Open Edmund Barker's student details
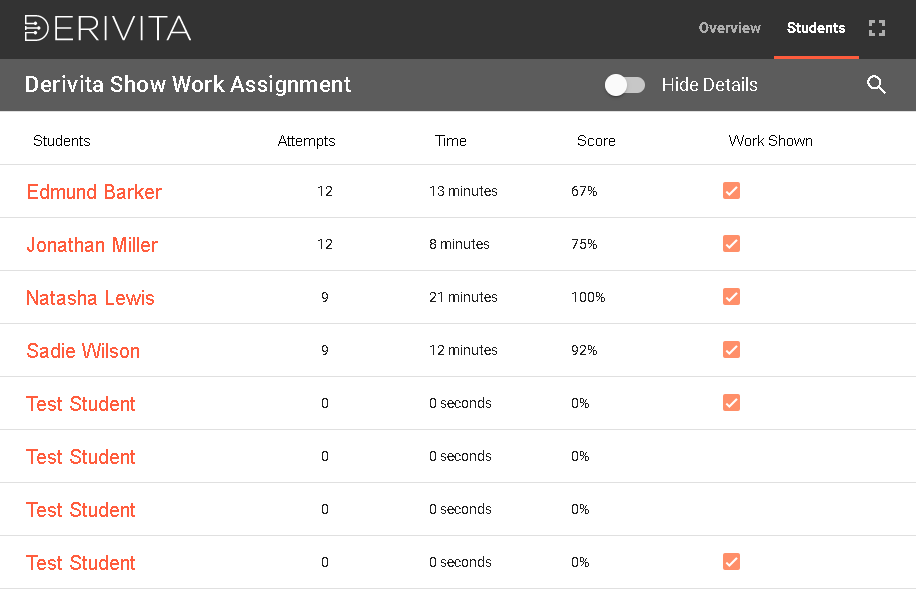Screen dimensions: 916x595 click(94, 192)
